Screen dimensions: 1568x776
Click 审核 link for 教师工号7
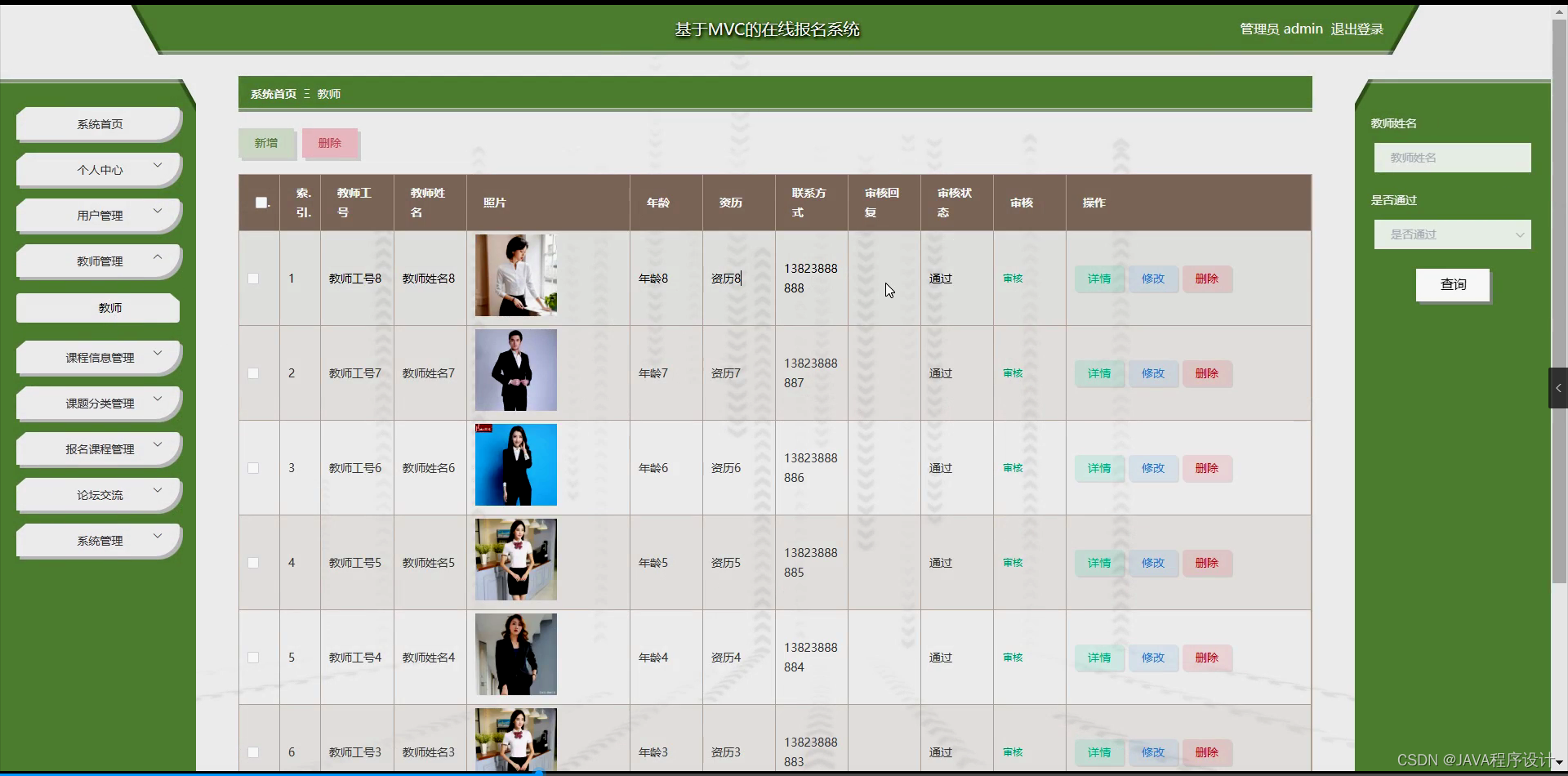(1013, 373)
